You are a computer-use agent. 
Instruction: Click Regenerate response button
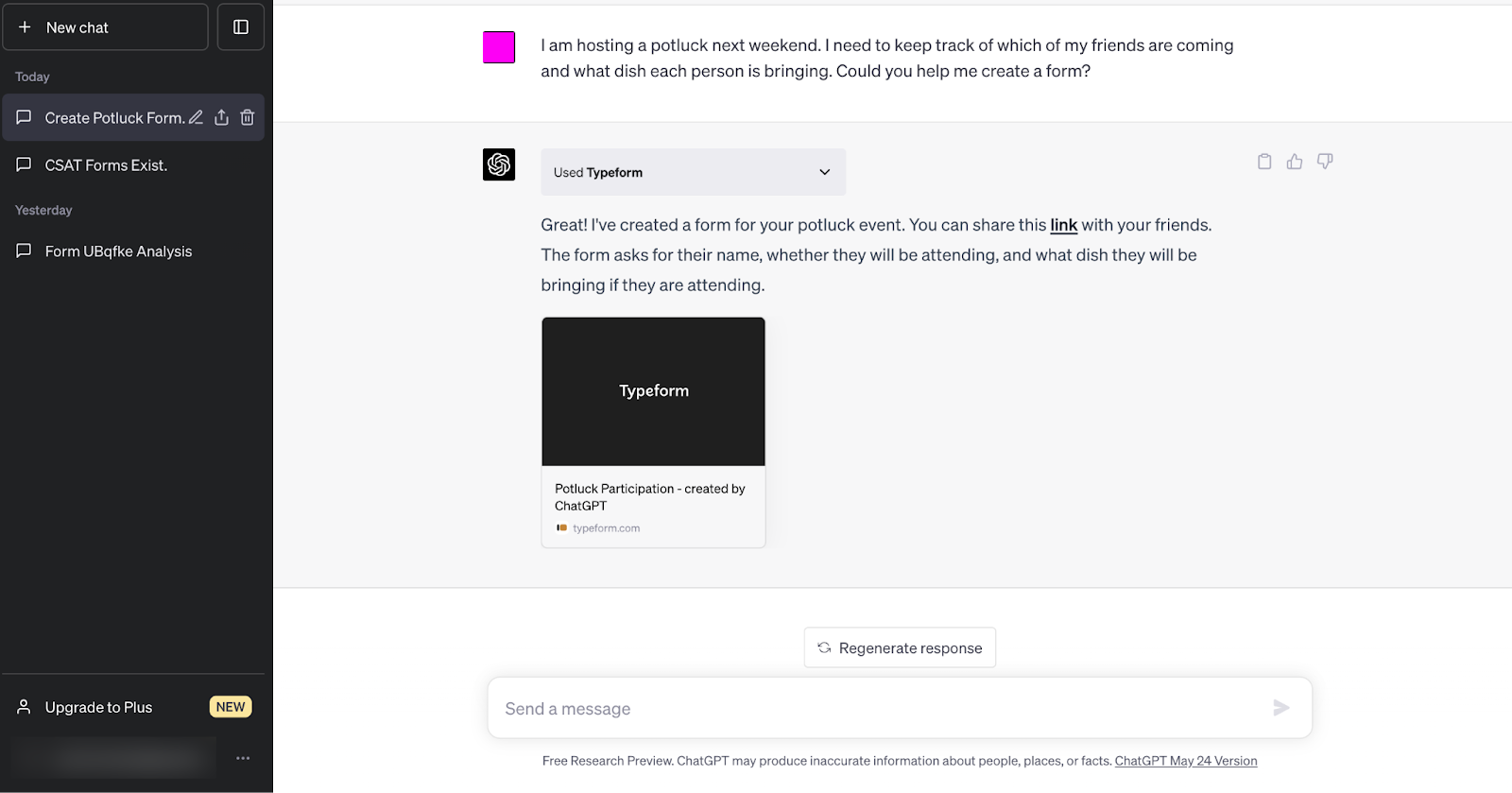pos(900,647)
